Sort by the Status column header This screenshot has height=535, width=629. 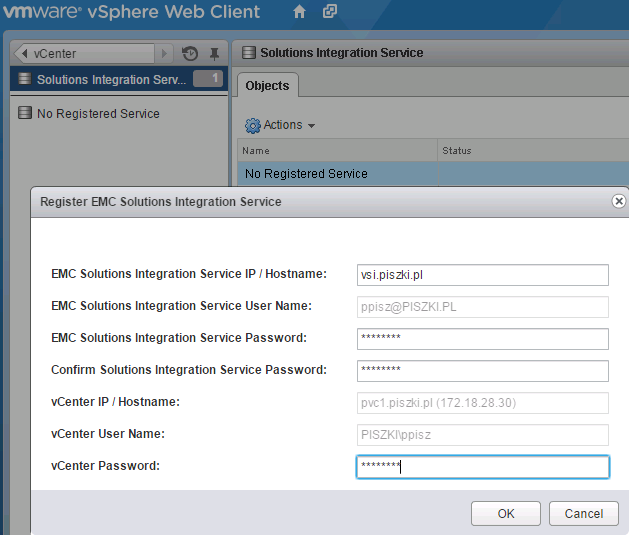457,151
